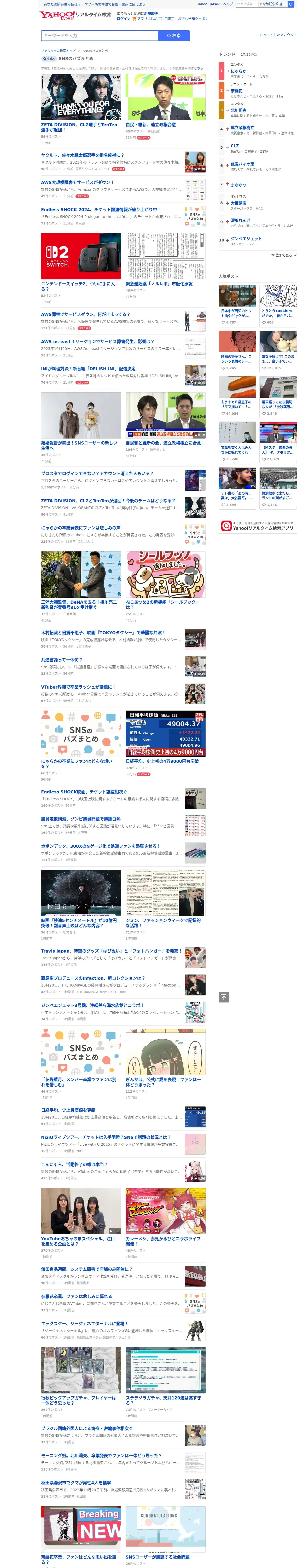297x1568 pixels.
Task: Go to リアルタイム検索トップ breadcrumb
Action: pos(59,50)
